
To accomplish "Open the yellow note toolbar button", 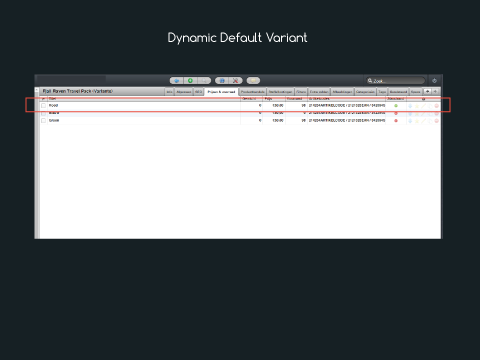I will coord(253,81).
